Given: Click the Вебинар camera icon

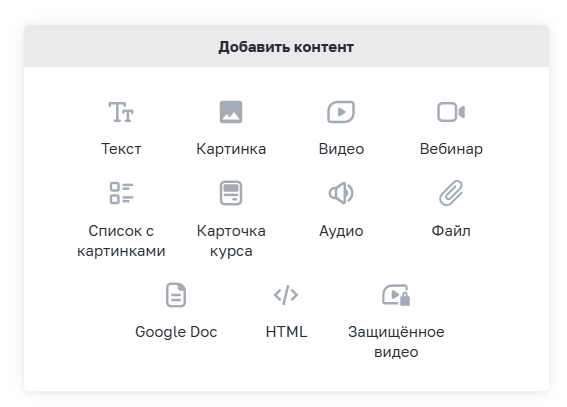Looking at the screenshot, I should [451, 112].
